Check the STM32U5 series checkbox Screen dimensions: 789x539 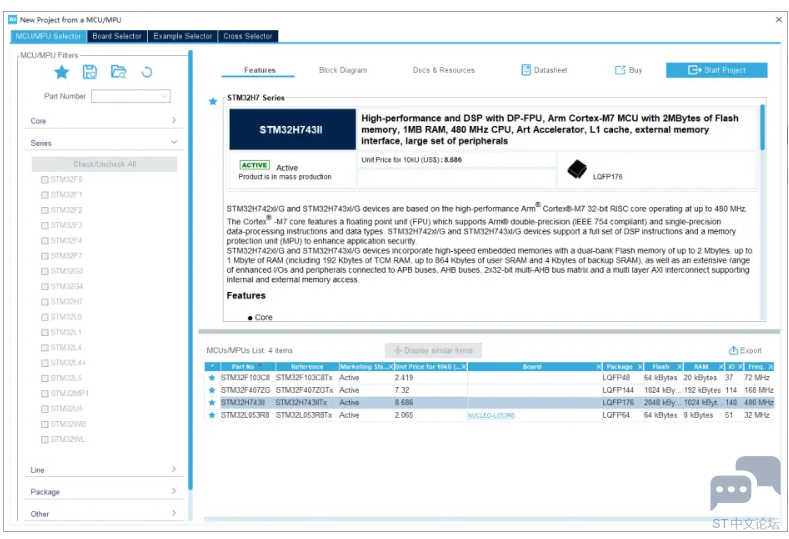(45, 409)
